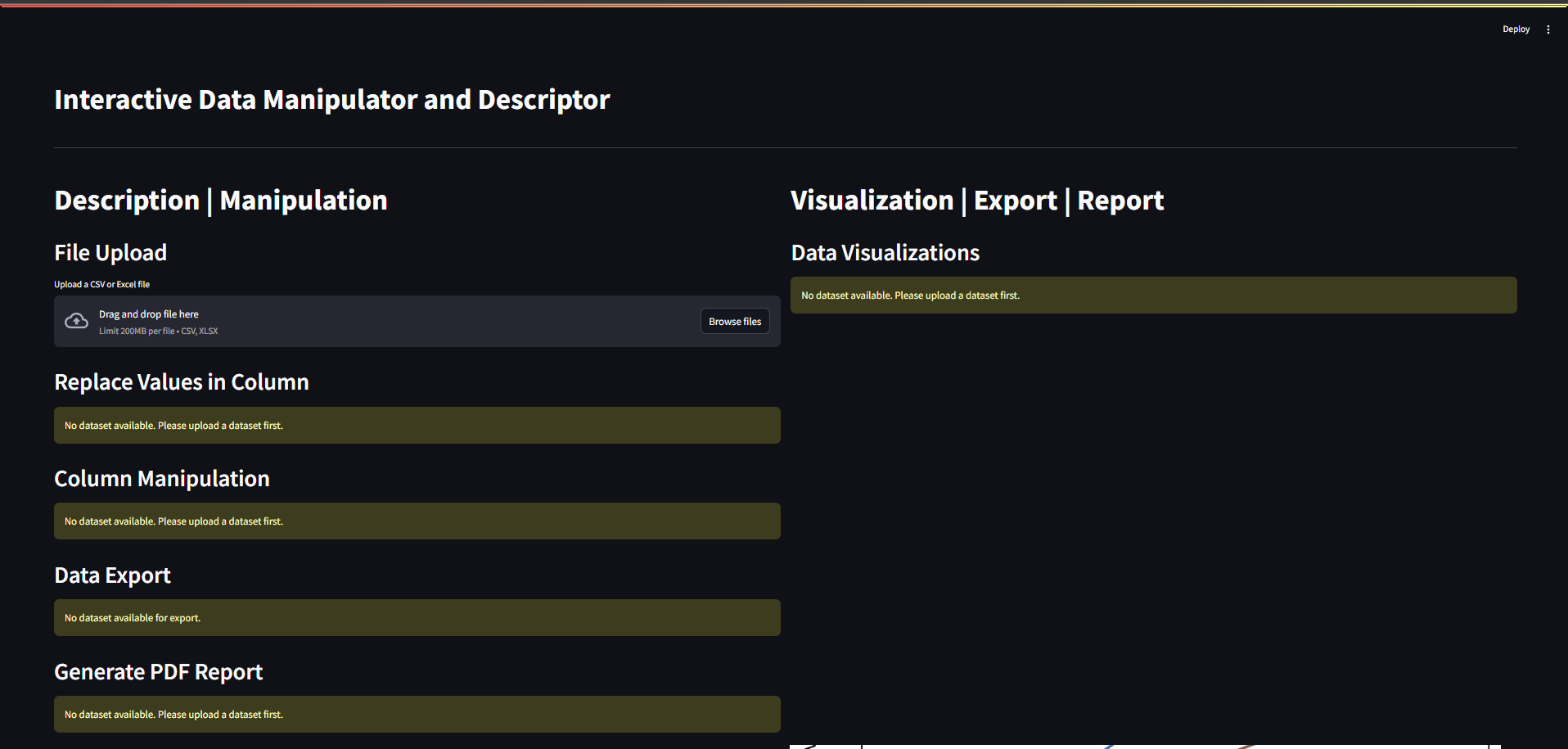Click the Replace Values in Column heading
1568x749 pixels.
tap(182, 382)
